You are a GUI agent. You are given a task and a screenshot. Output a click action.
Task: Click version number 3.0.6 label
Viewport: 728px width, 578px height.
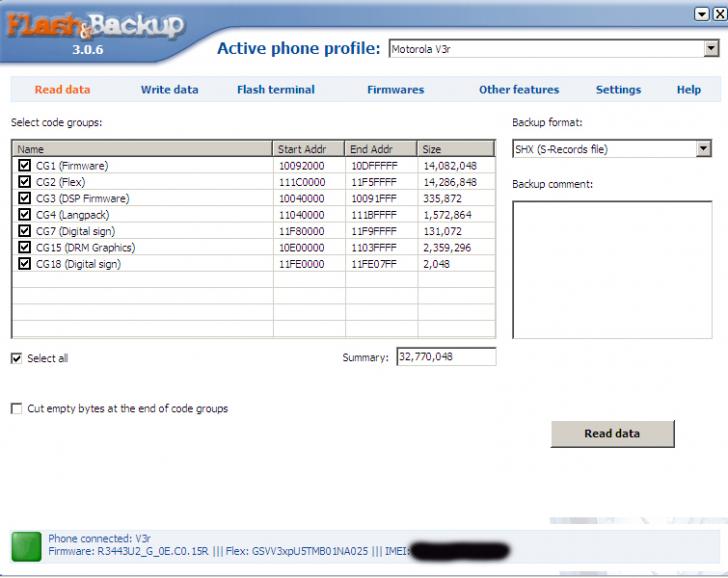pyautogui.click(x=87, y=50)
